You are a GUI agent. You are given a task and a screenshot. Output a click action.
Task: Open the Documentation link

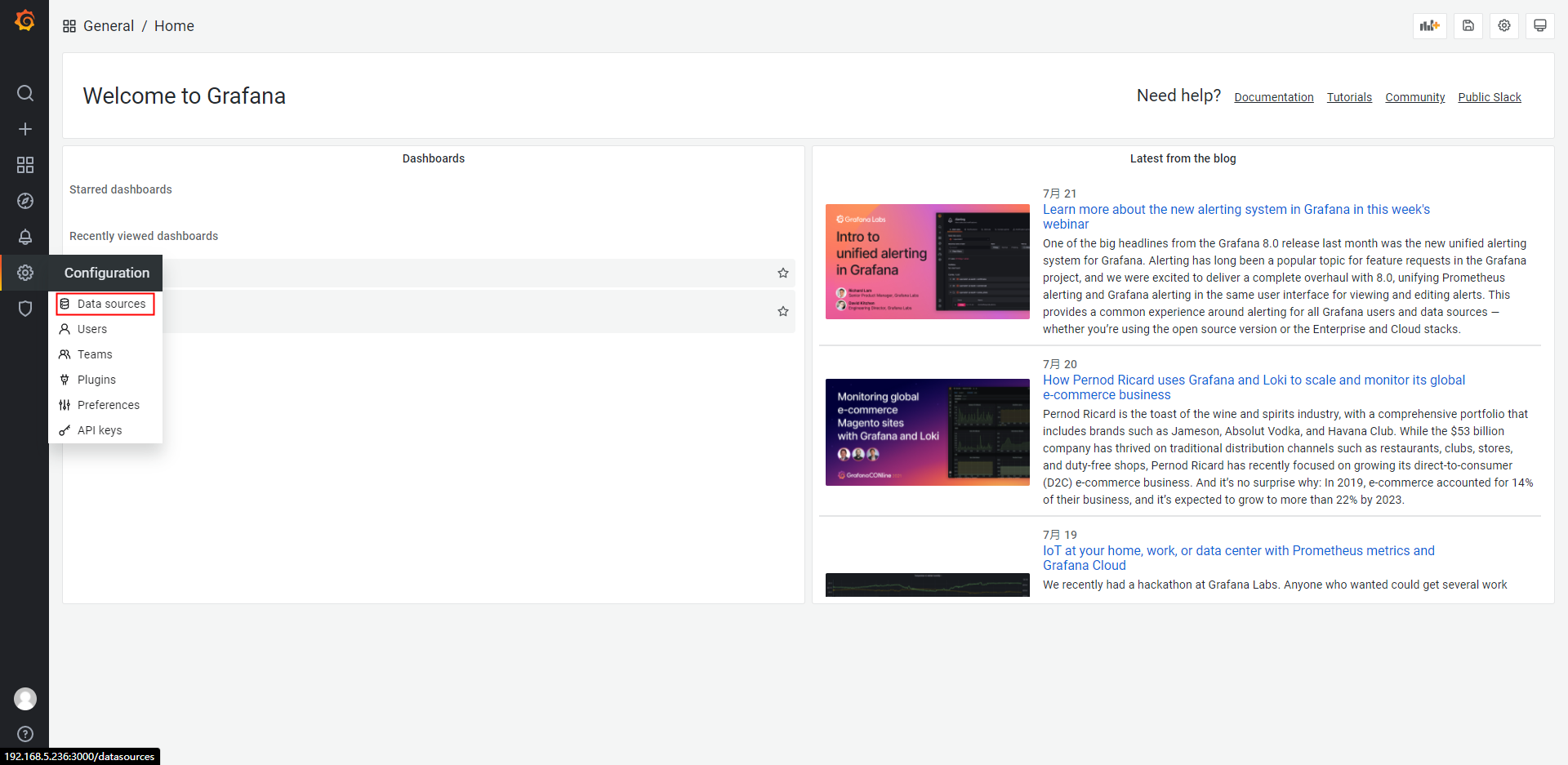click(1274, 97)
